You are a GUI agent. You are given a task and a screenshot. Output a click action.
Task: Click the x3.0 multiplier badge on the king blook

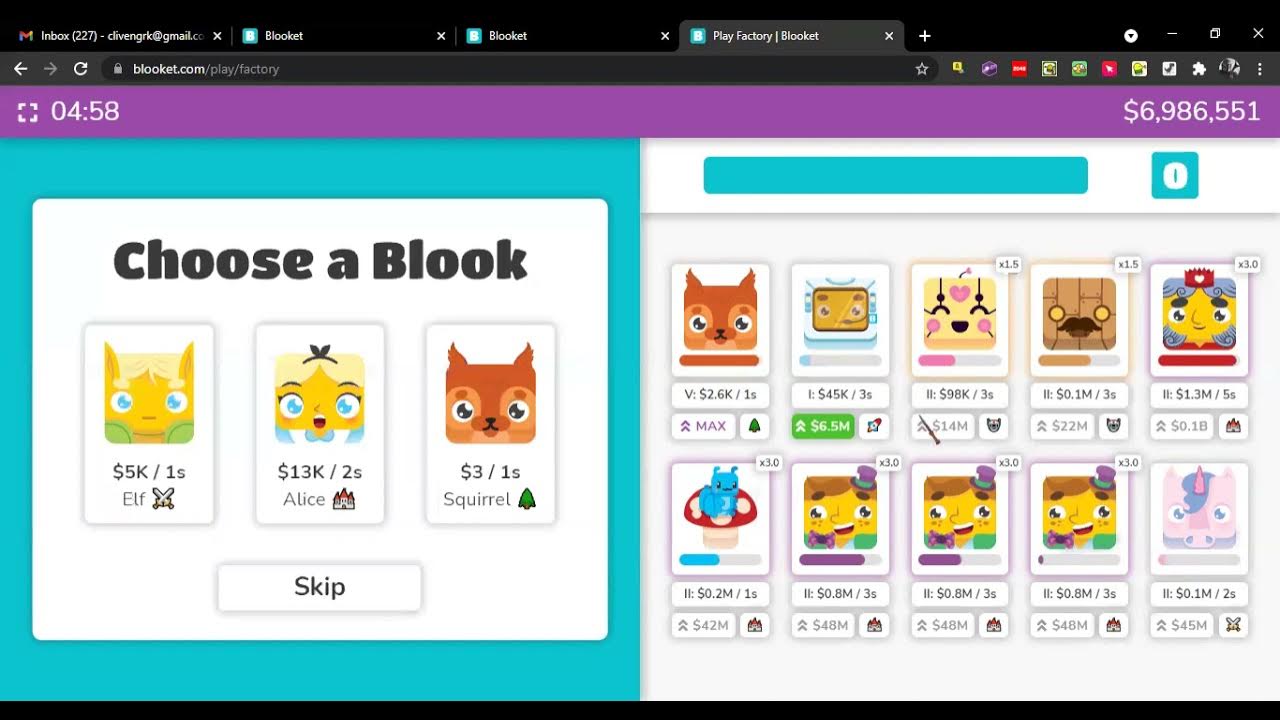point(1247,264)
